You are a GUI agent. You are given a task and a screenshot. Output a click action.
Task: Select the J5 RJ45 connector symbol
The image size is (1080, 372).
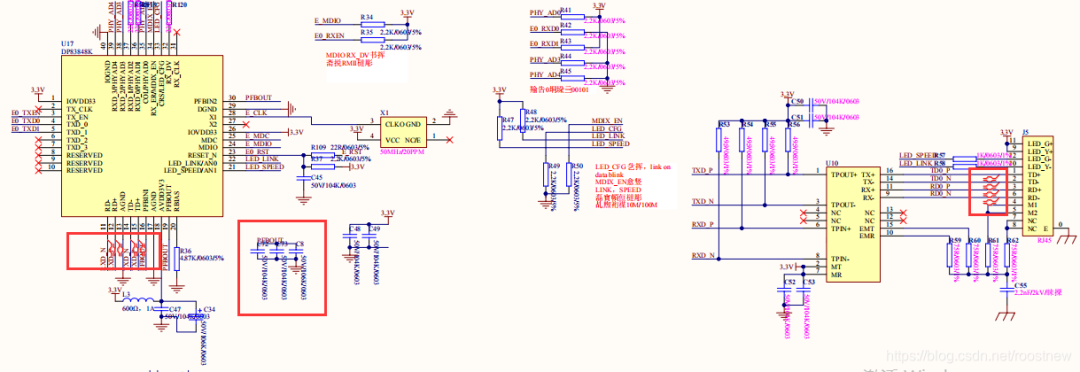coord(1038,185)
